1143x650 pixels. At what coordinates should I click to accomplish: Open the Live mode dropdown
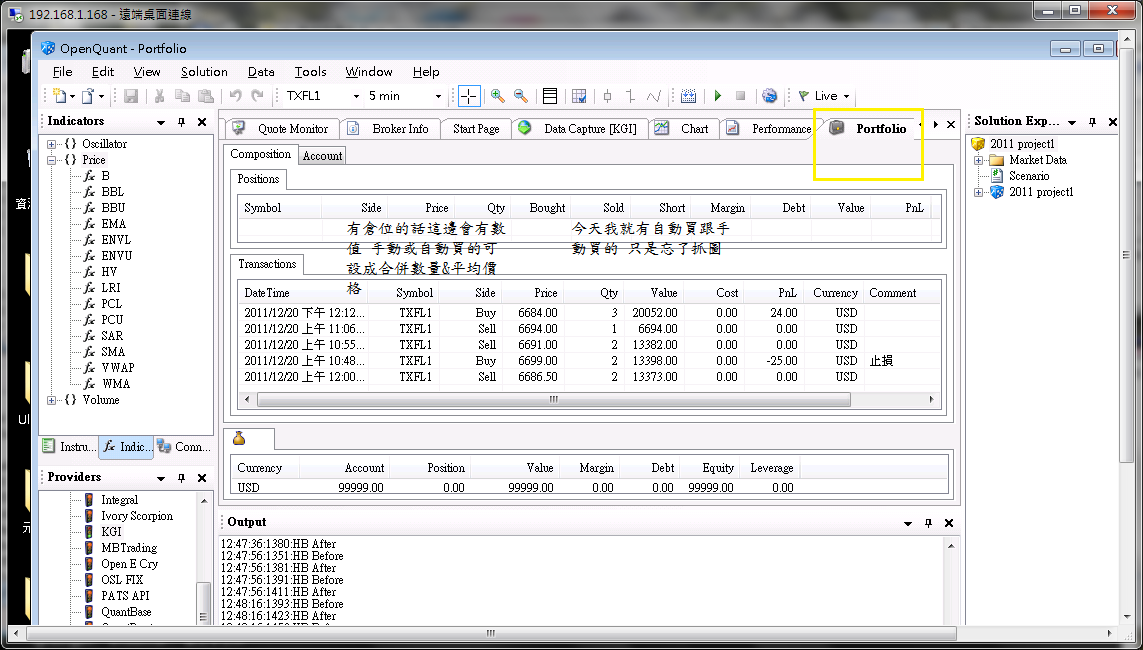846,96
